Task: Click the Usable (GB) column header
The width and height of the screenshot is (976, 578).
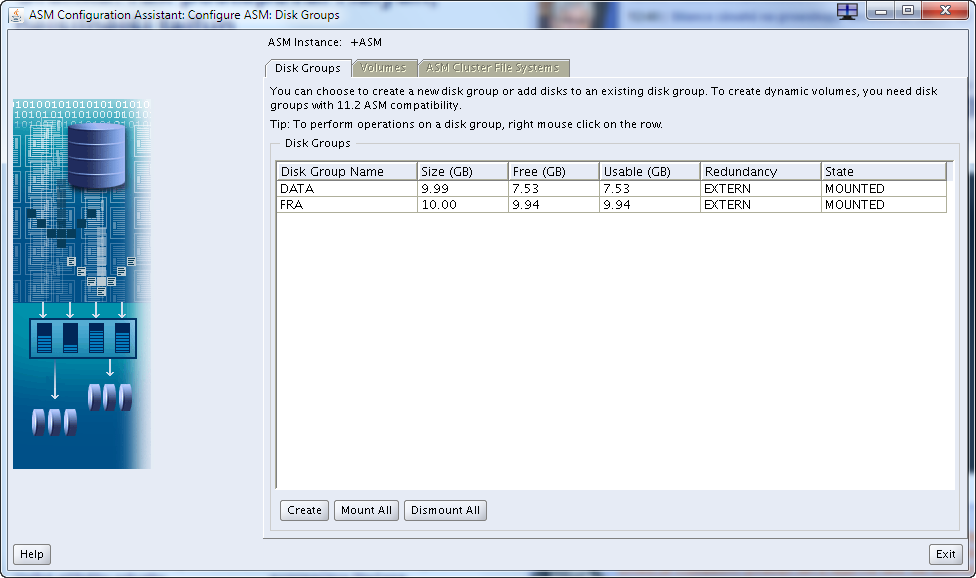Action: 650,171
